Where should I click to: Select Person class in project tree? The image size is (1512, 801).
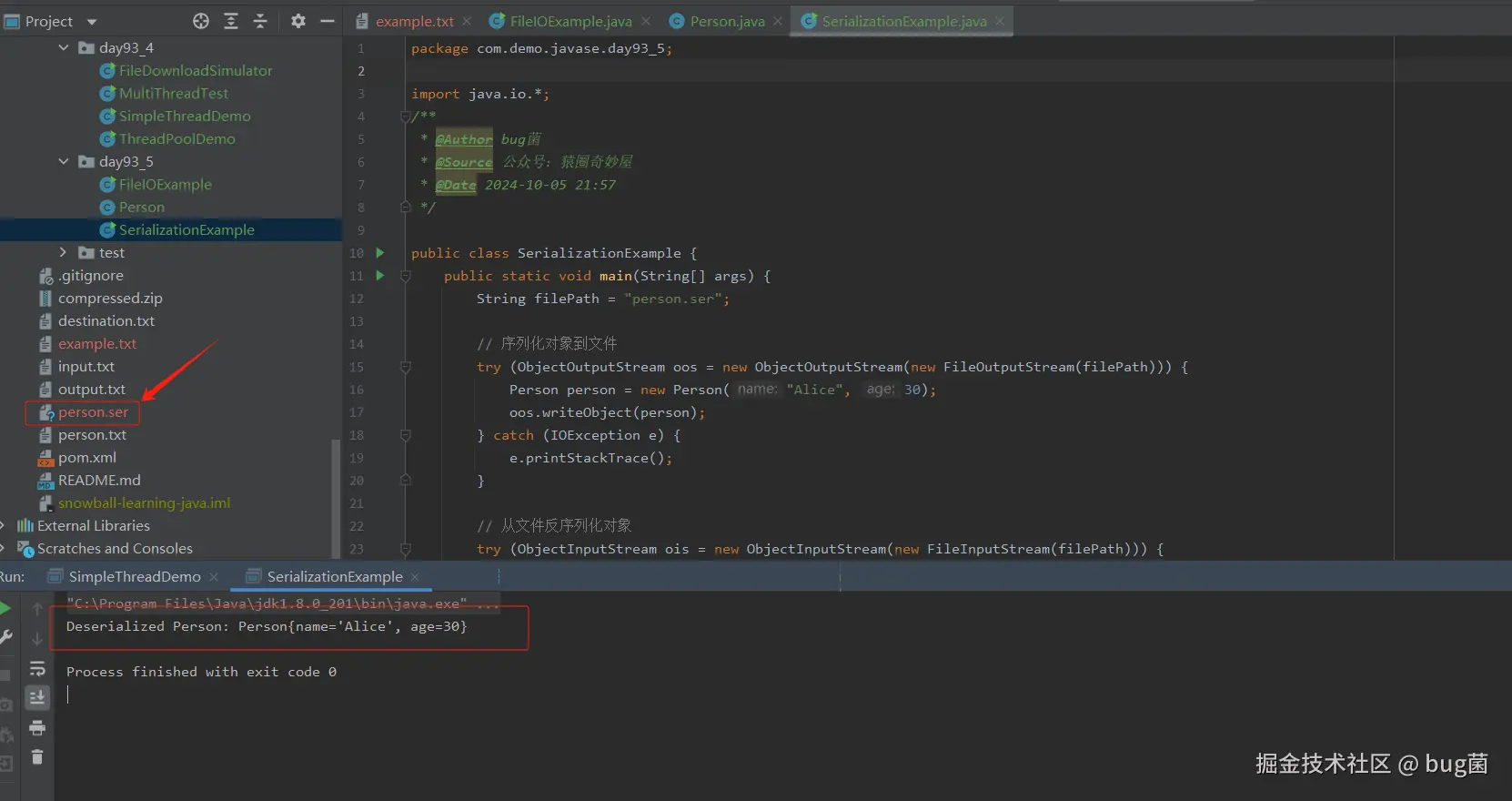(141, 207)
